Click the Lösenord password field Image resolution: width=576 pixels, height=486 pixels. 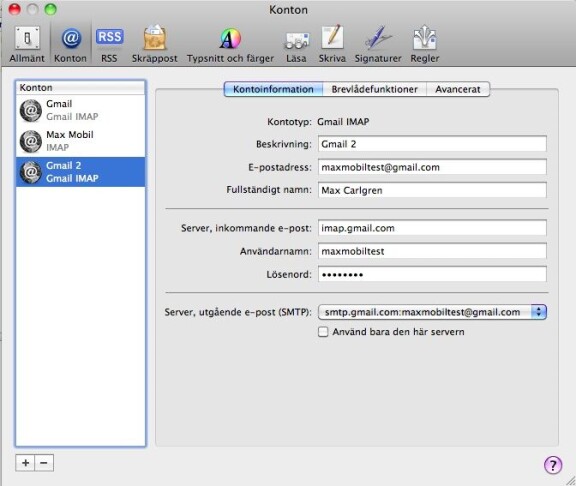432,274
